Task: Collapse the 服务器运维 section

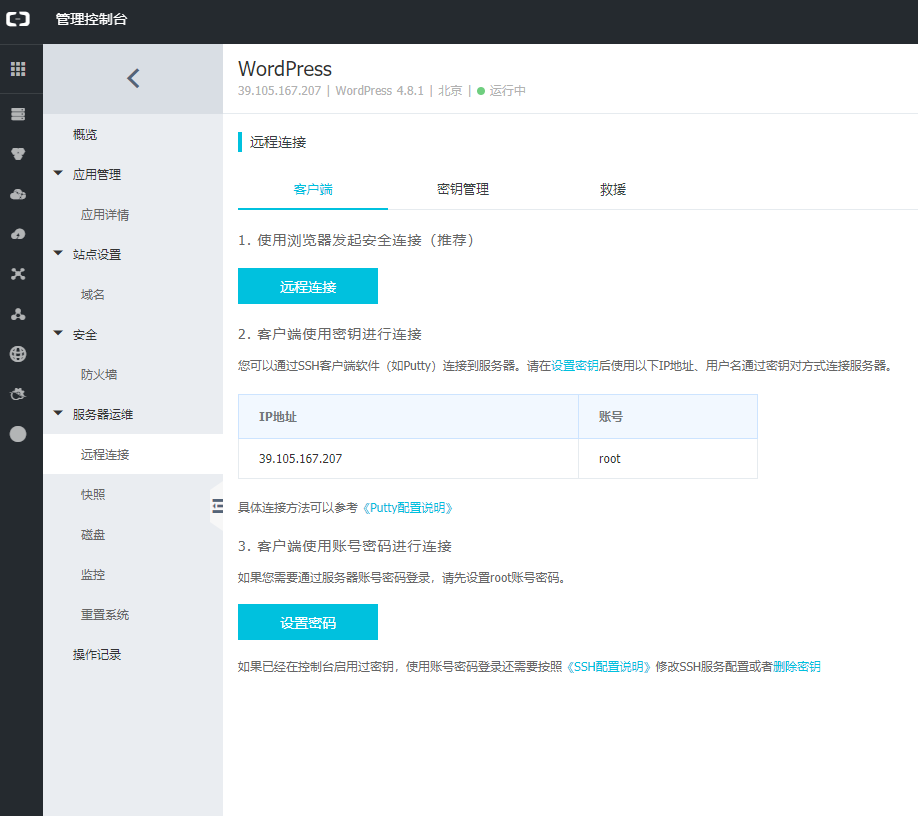Action: click(58, 413)
